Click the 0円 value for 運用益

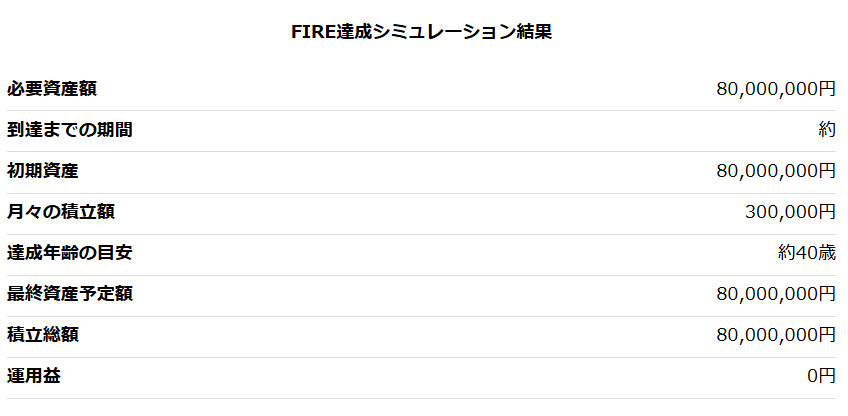(x=821, y=376)
